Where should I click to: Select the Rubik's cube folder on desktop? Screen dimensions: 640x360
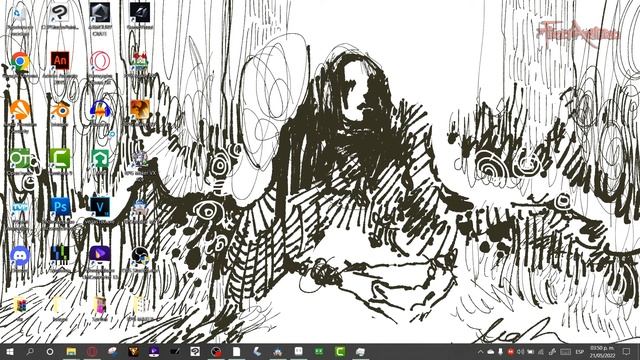20,305
